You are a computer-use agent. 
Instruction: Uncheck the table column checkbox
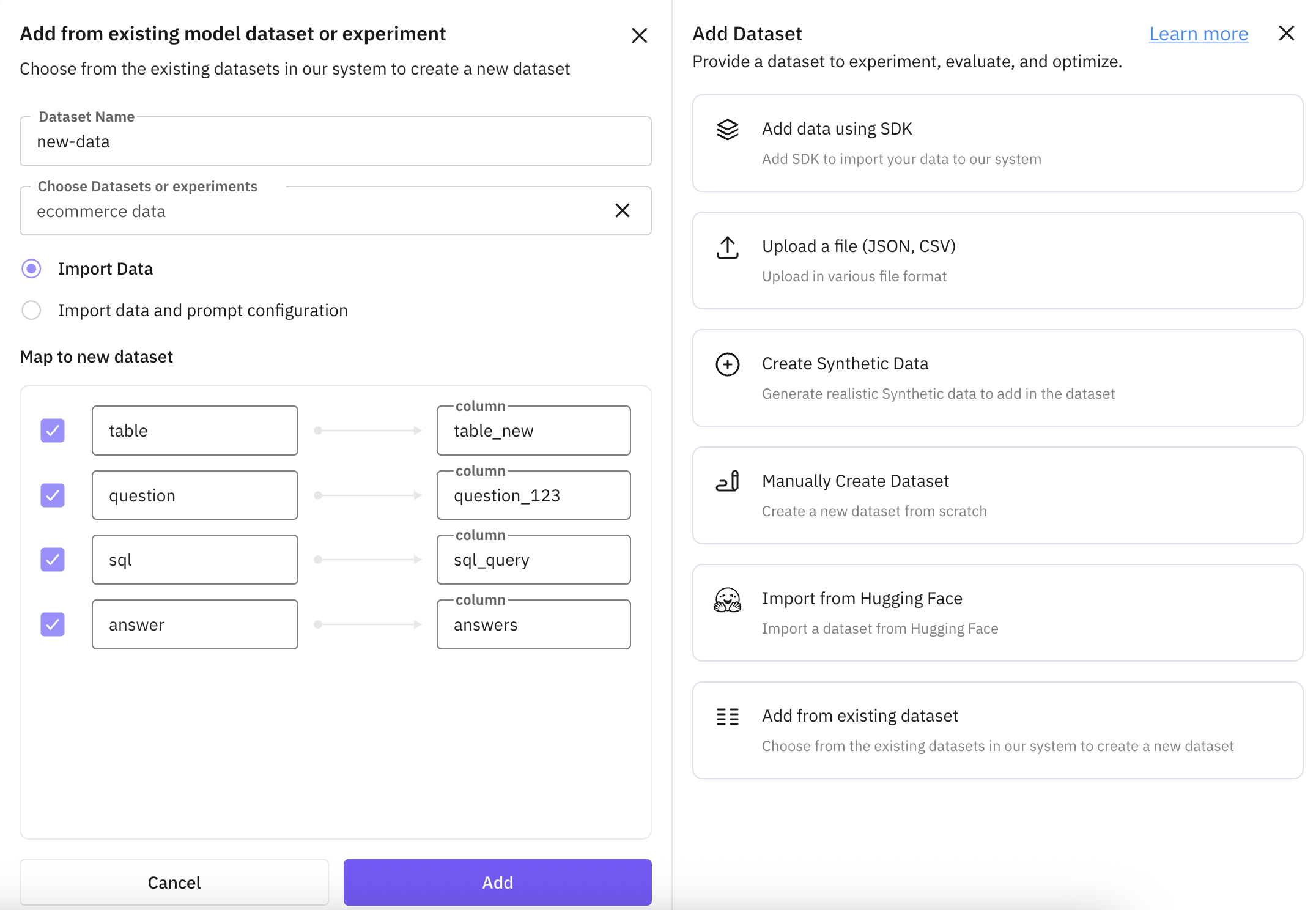coord(53,431)
